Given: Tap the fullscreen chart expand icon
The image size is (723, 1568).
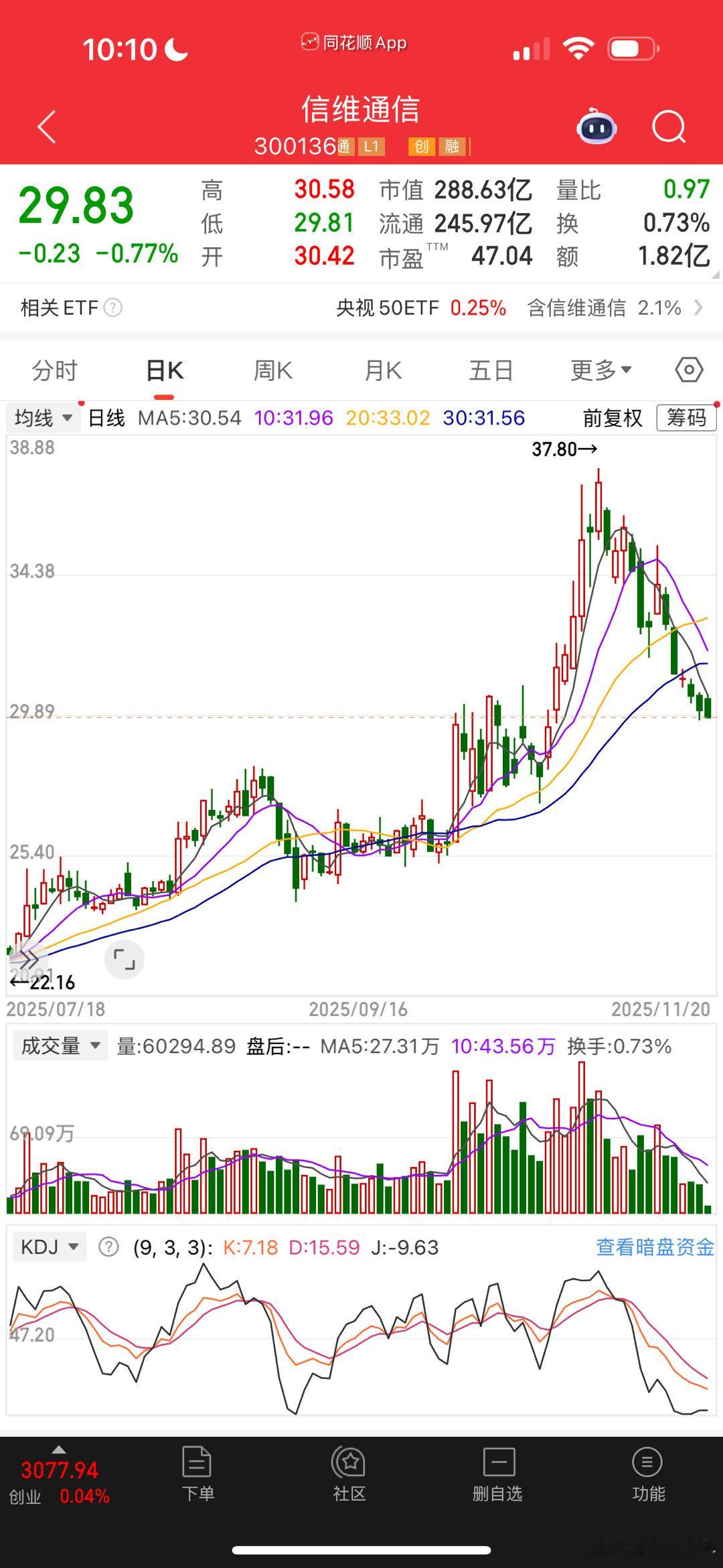Looking at the screenshot, I should 125,960.
